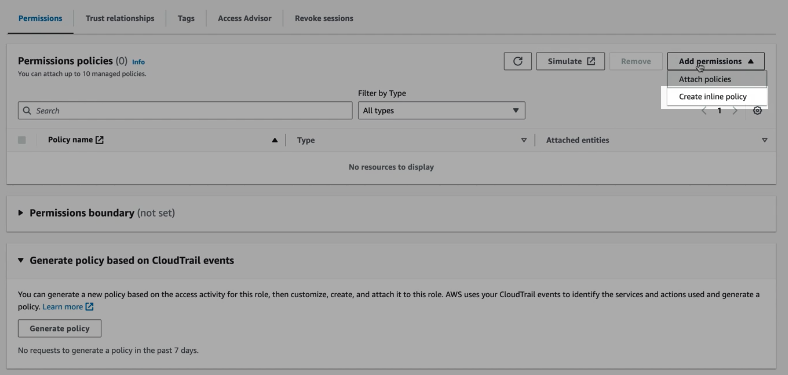Select all policies checkbox in header
Screen dimensions: 788x375
[x=22, y=140]
